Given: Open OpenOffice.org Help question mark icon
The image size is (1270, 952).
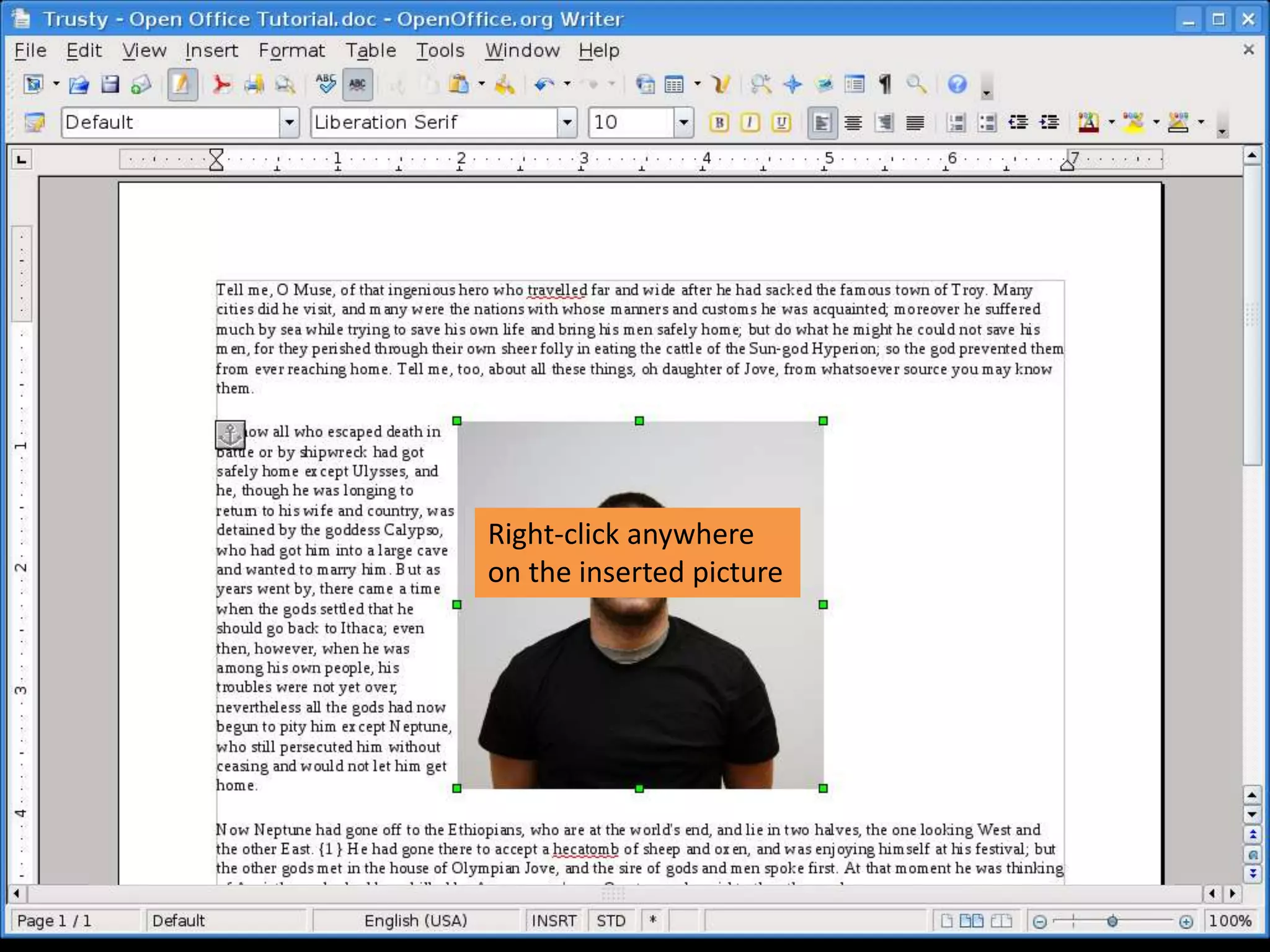Looking at the screenshot, I should coord(957,84).
